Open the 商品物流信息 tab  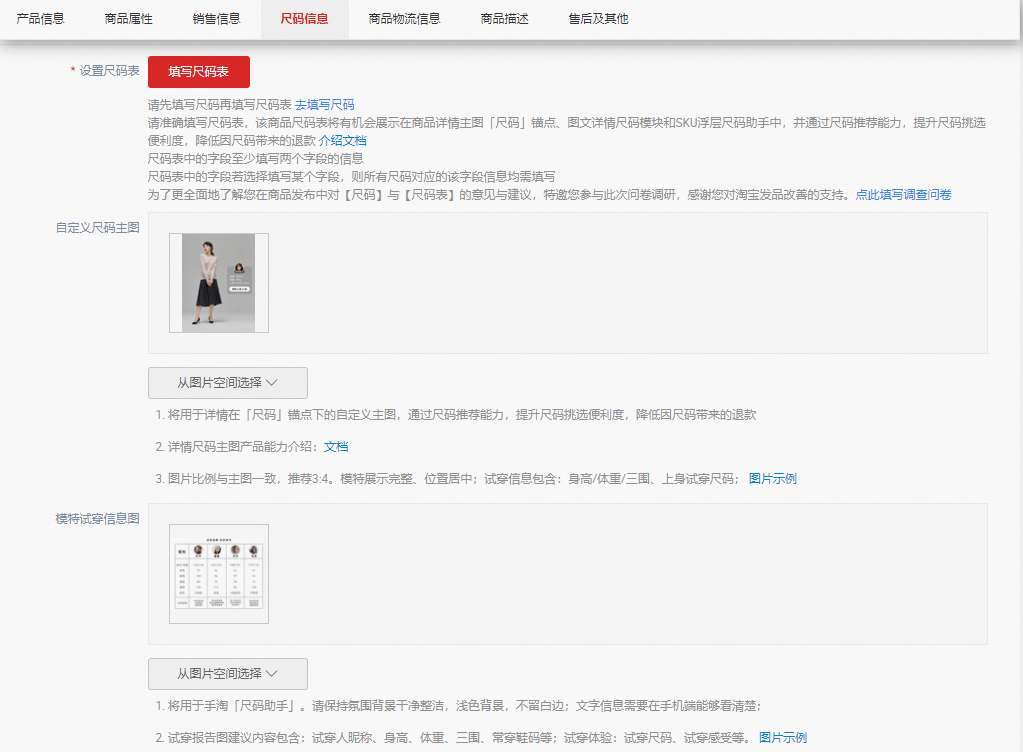point(405,19)
